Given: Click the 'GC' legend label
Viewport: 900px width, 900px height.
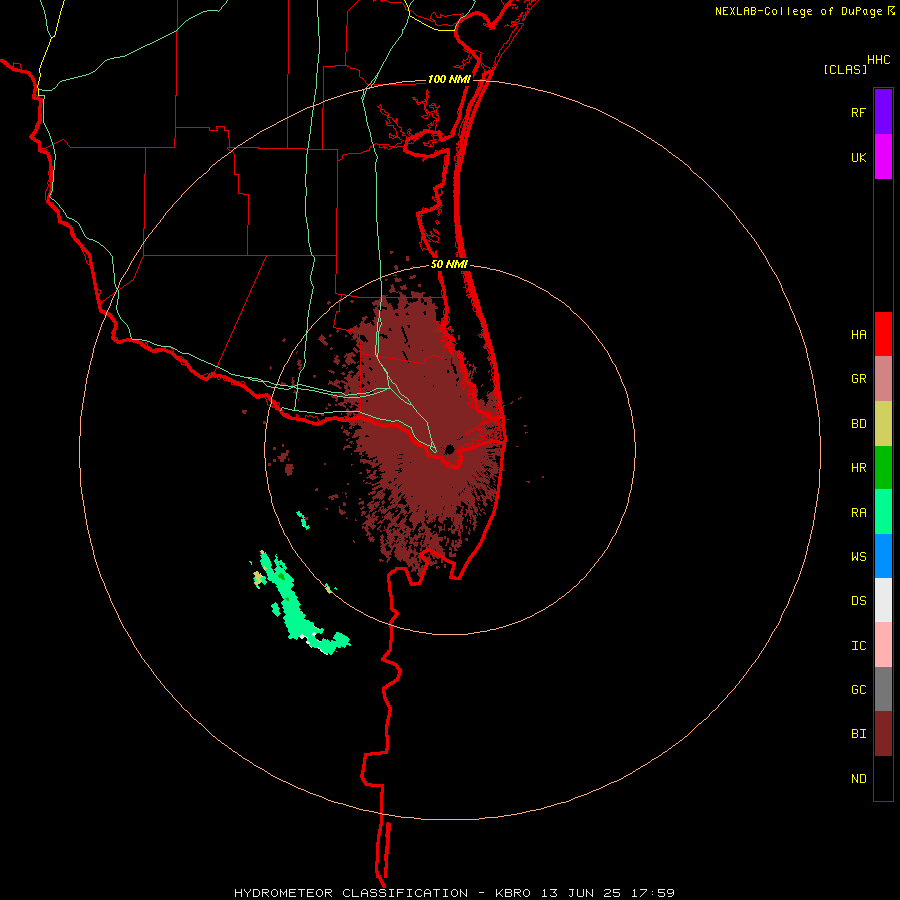Looking at the screenshot, I should point(858,690).
